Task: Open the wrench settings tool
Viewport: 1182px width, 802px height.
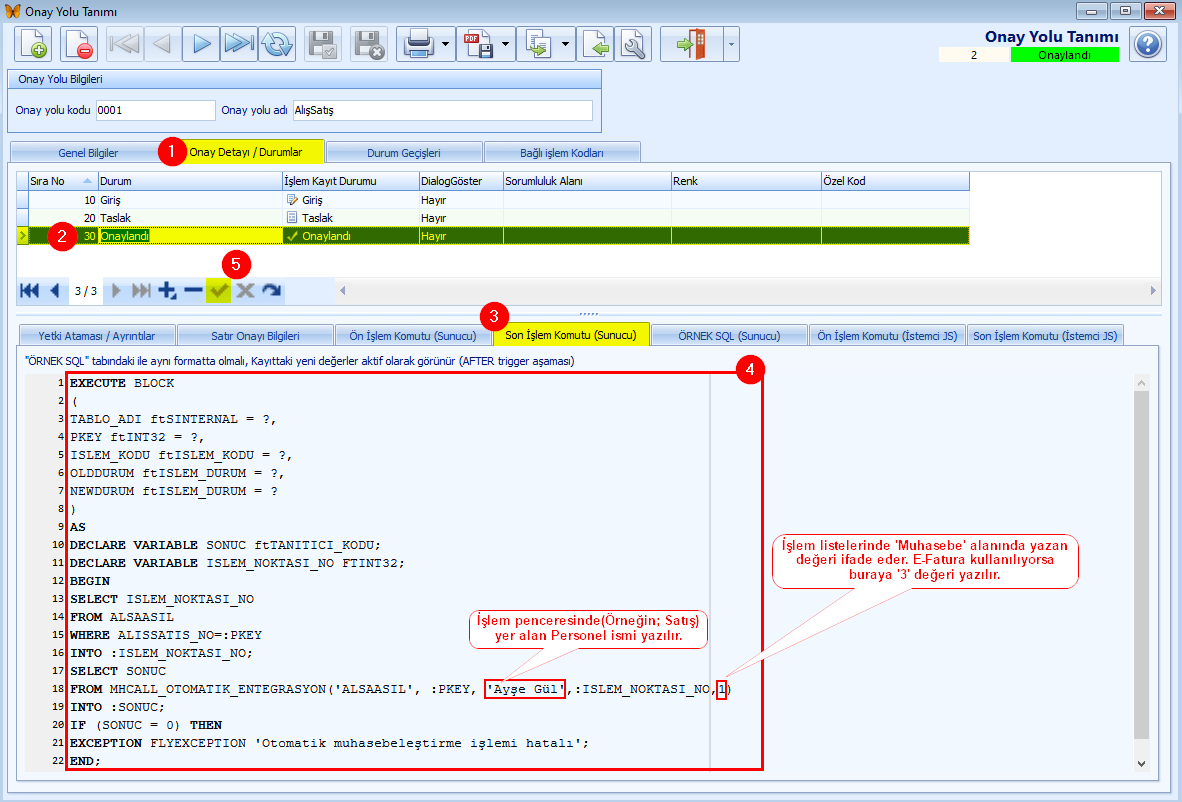Action: pyautogui.click(x=632, y=44)
